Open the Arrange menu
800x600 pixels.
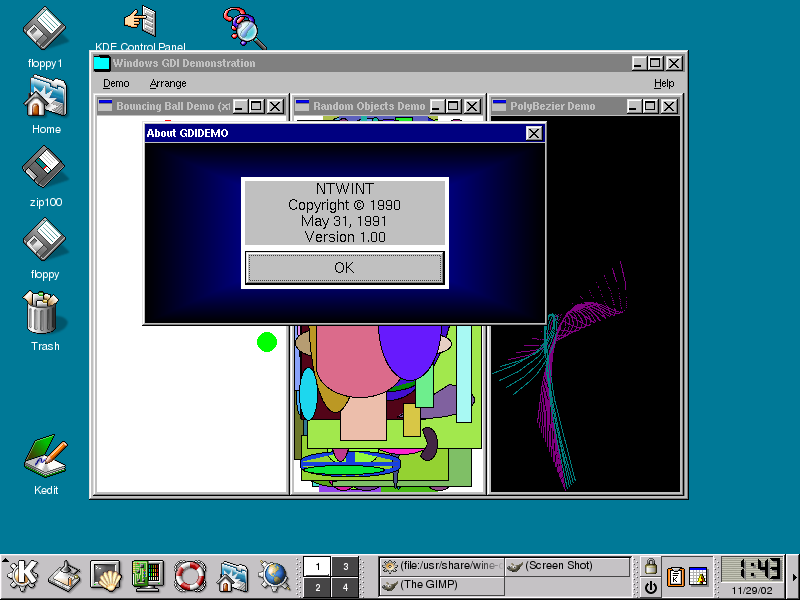tap(168, 84)
